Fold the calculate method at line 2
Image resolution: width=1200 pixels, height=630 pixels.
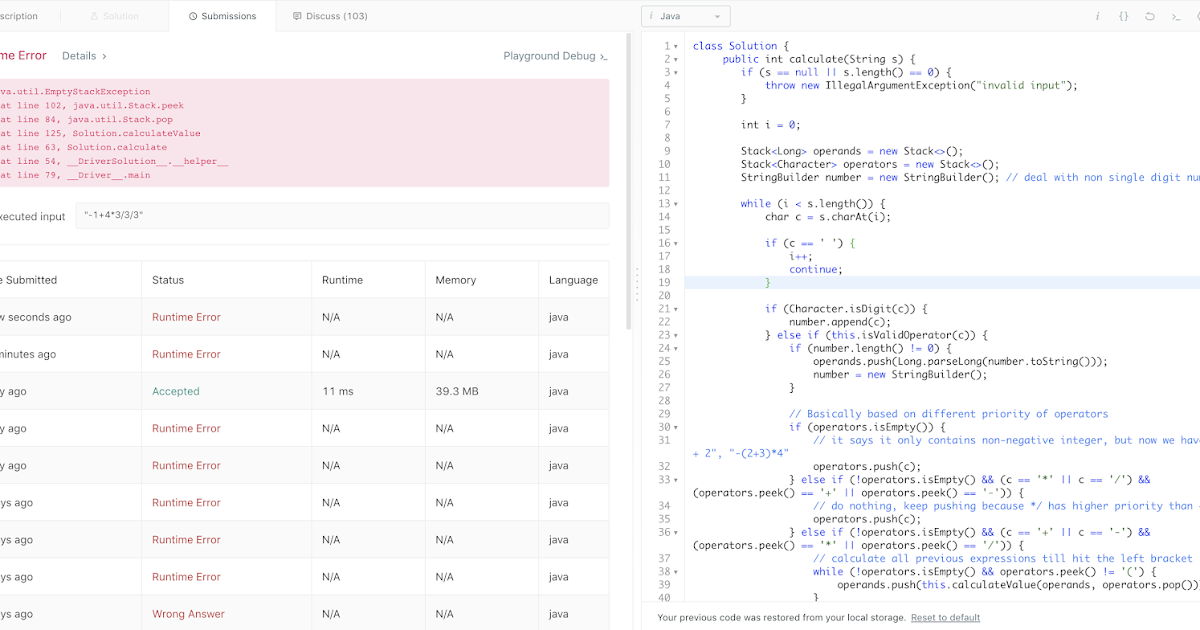(677, 59)
